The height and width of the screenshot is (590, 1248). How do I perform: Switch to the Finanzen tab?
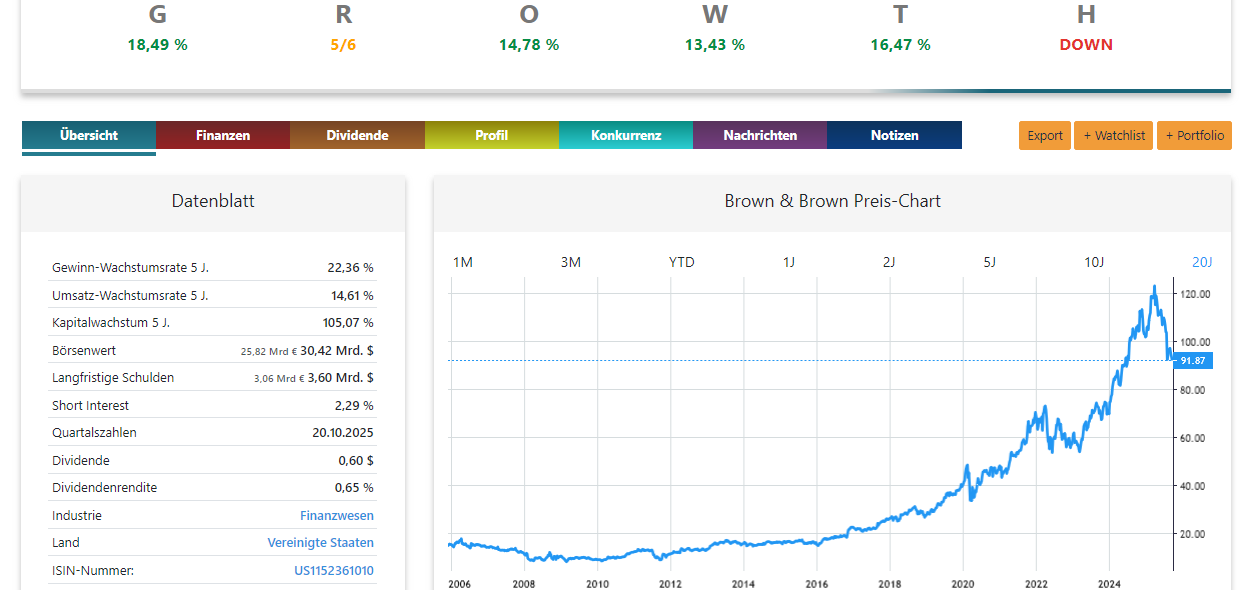point(223,135)
